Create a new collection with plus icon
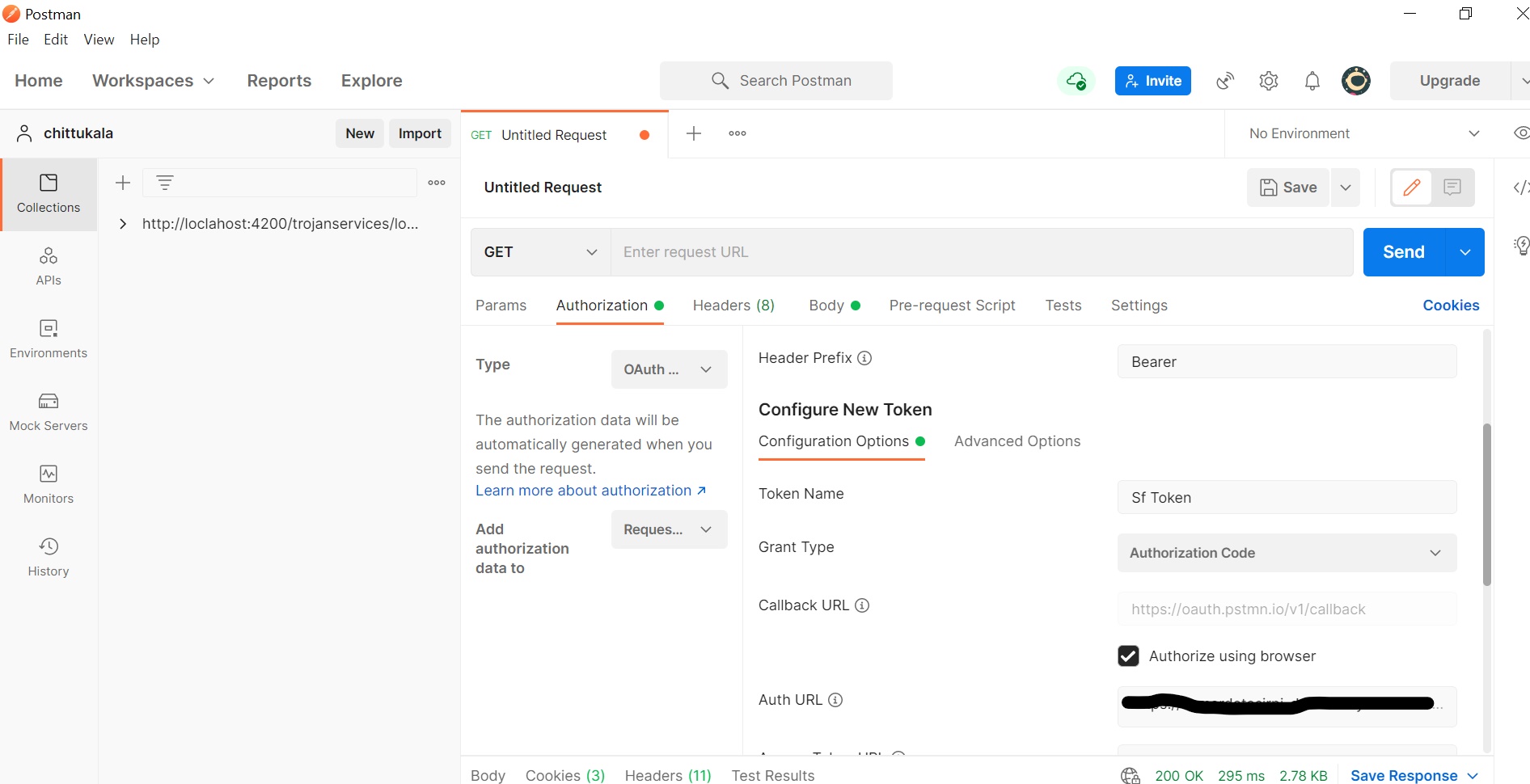 point(123,183)
